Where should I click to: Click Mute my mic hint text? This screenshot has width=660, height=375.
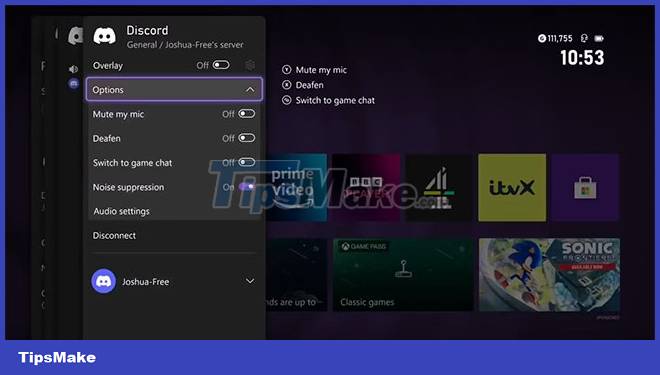(321, 70)
